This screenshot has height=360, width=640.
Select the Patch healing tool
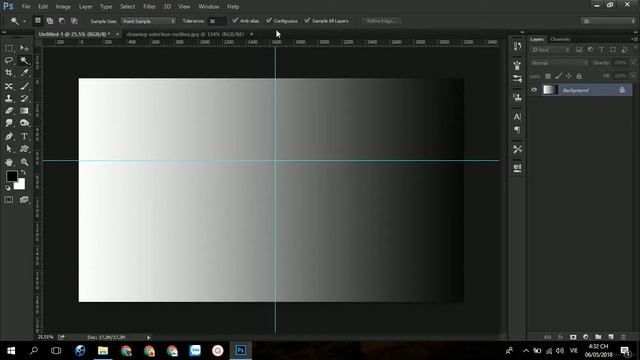pos(9,86)
